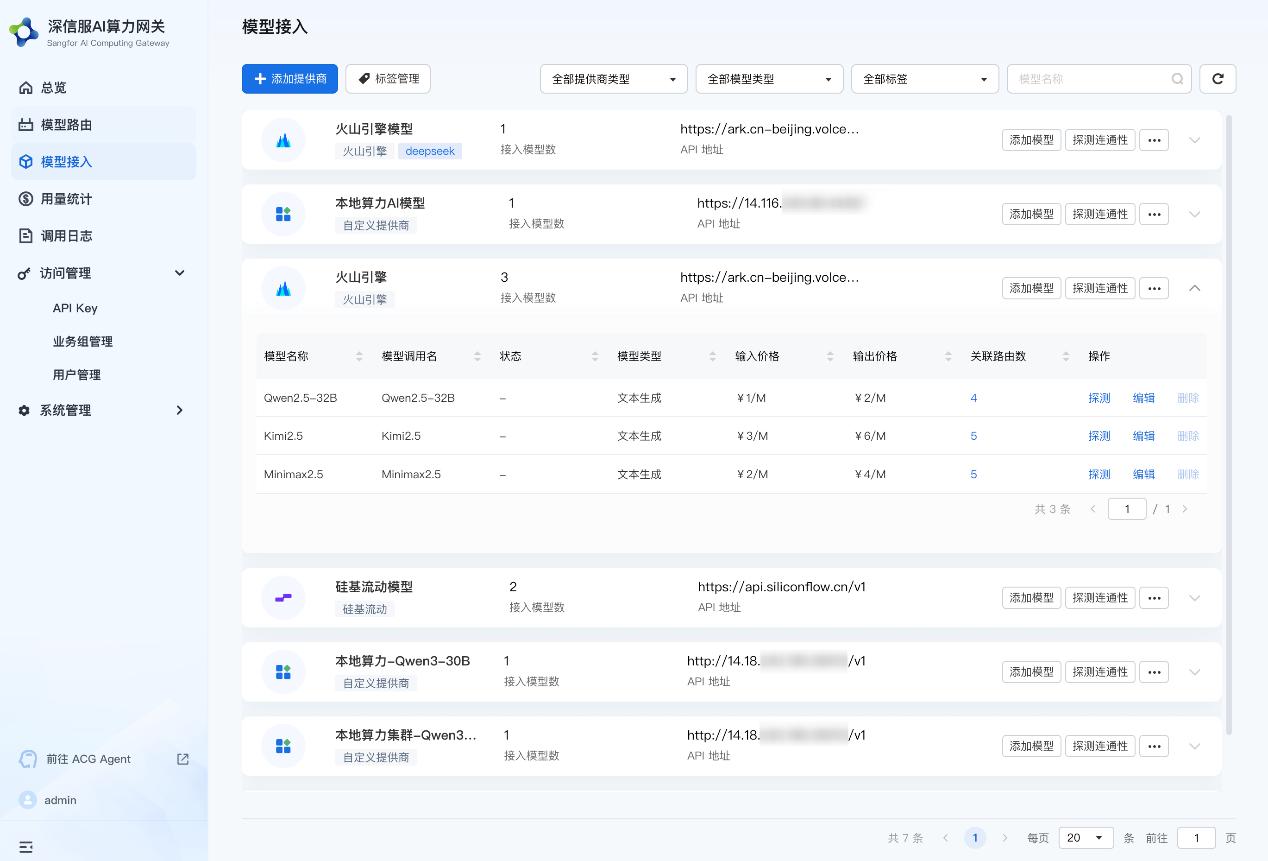The height and width of the screenshot is (861, 1268).
Task: Click the admin user avatar
Action: coord(28,800)
